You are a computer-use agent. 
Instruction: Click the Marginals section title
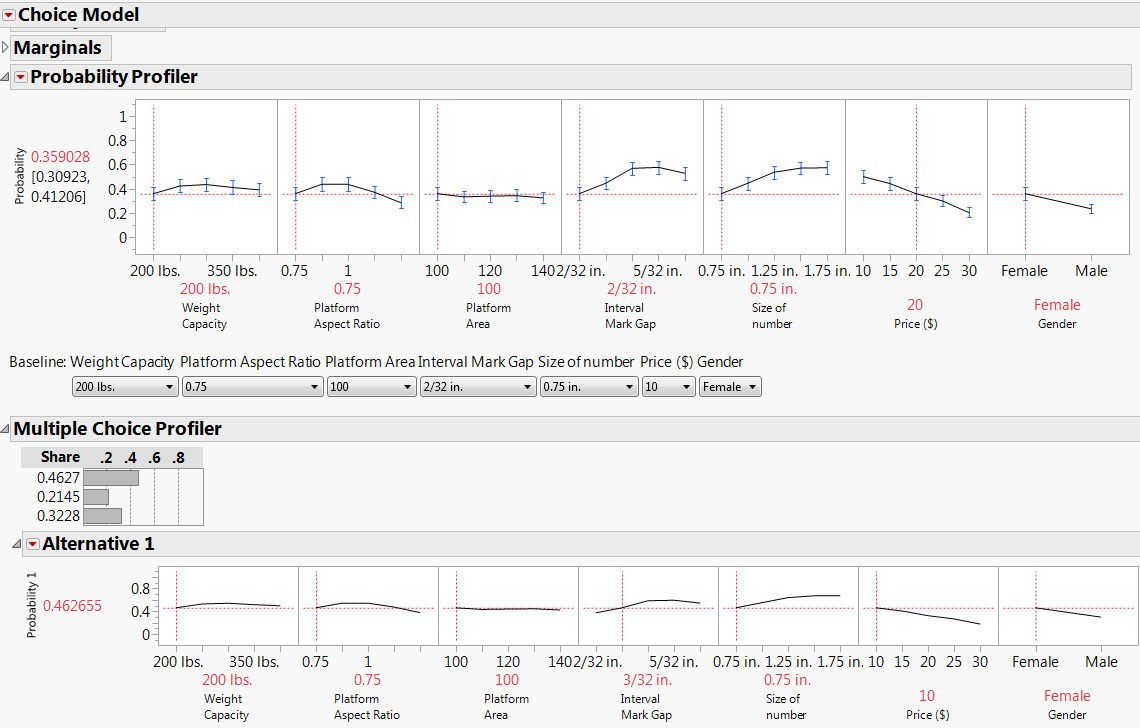pyautogui.click(x=58, y=48)
